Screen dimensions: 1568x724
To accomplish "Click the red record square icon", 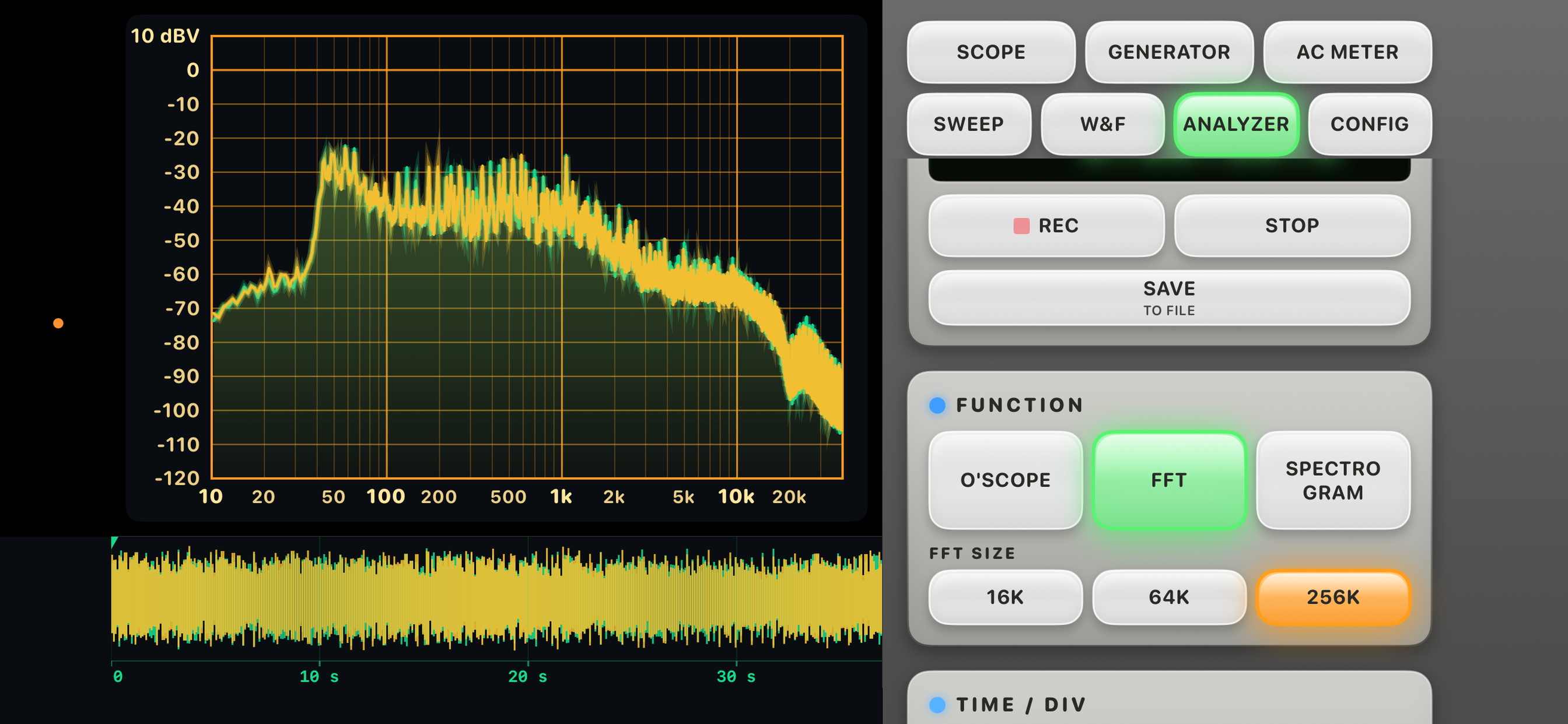I will 1021,226.
